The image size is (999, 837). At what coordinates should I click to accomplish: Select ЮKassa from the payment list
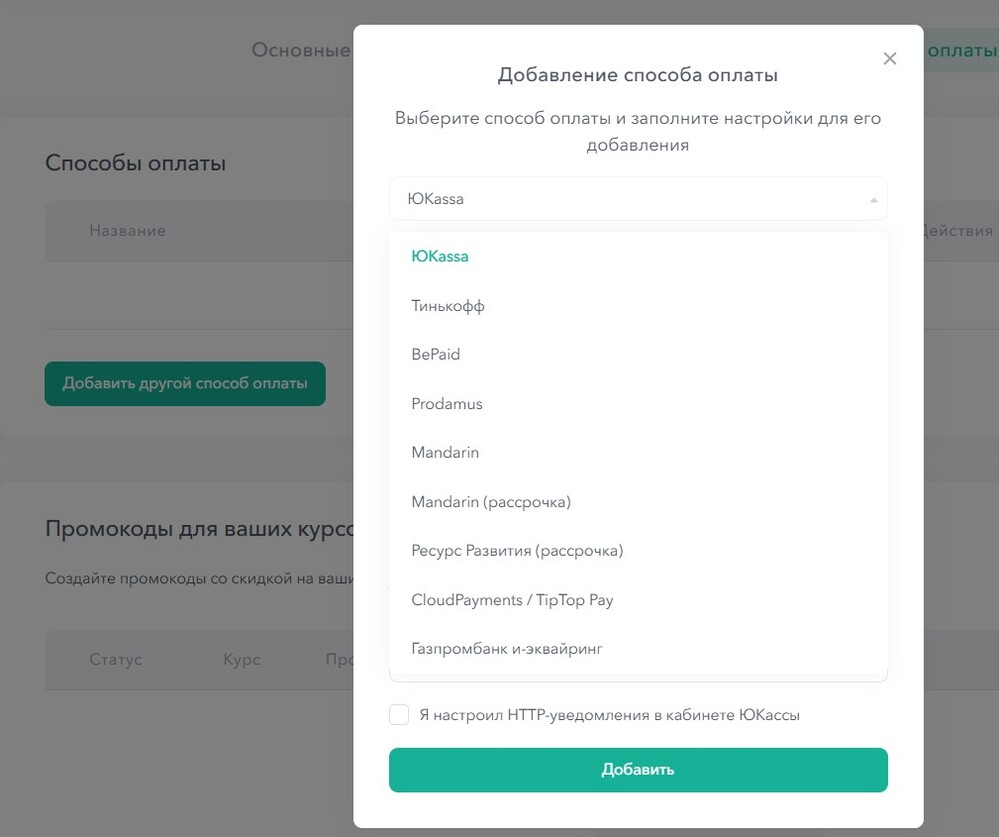click(440, 256)
